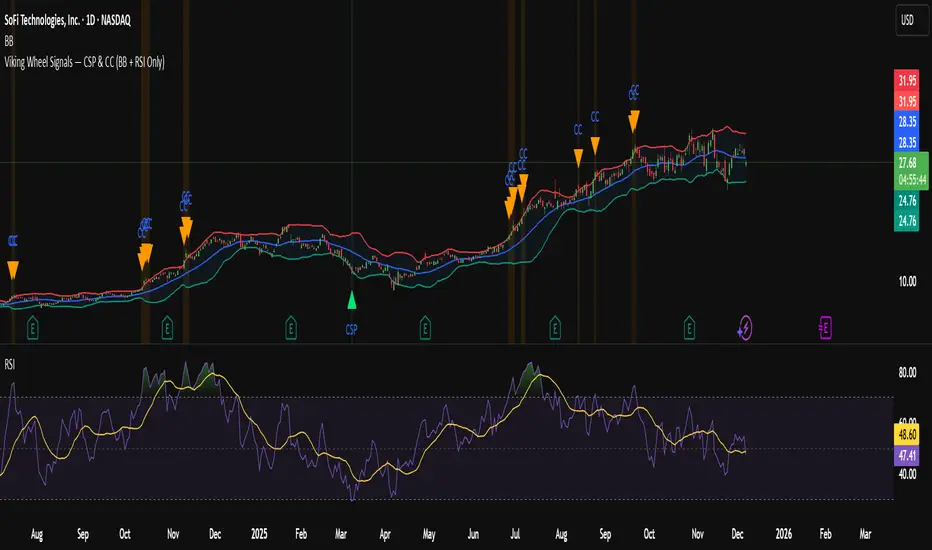
Task: Click the 2026 label on time axis
Action: pyautogui.click(x=783, y=534)
